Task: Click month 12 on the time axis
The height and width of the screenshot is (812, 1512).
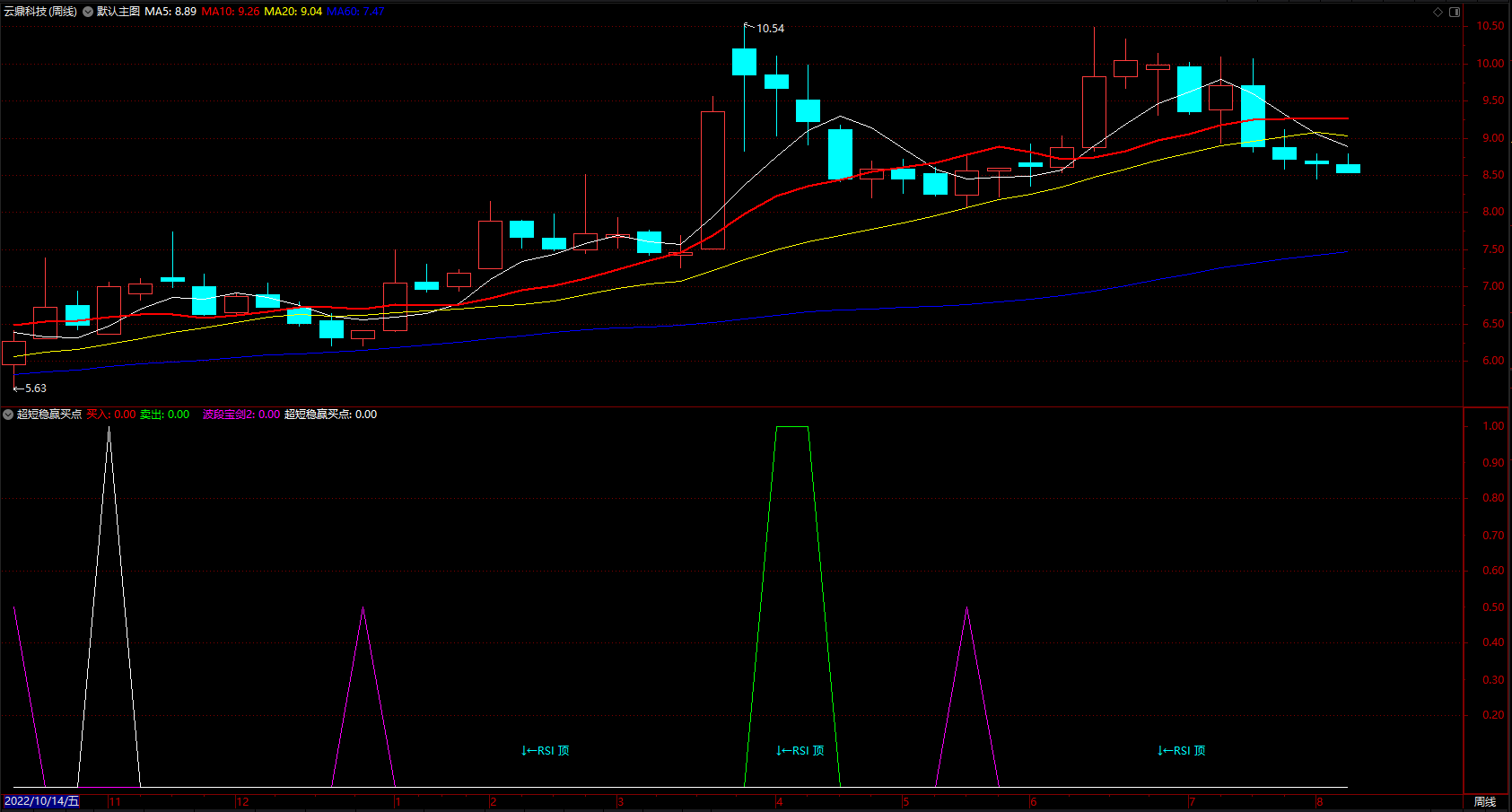Action: [x=242, y=802]
